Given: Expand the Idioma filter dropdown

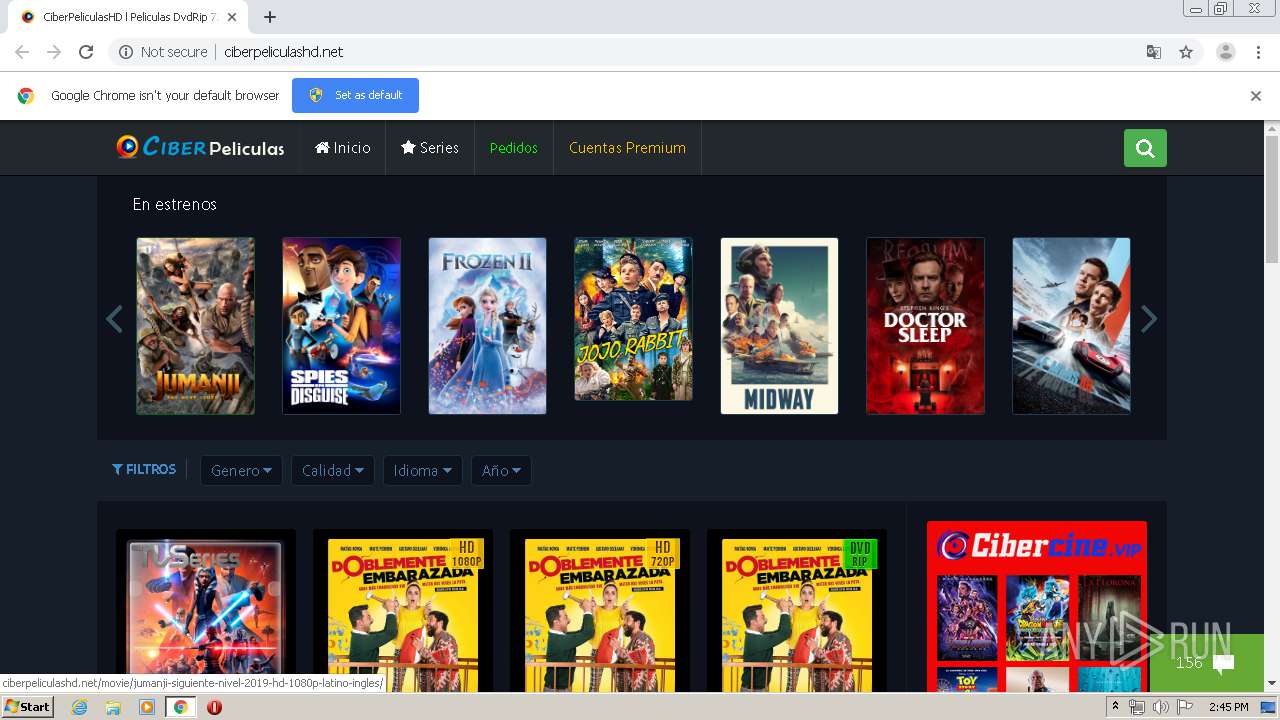Looking at the screenshot, I should (422, 470).
